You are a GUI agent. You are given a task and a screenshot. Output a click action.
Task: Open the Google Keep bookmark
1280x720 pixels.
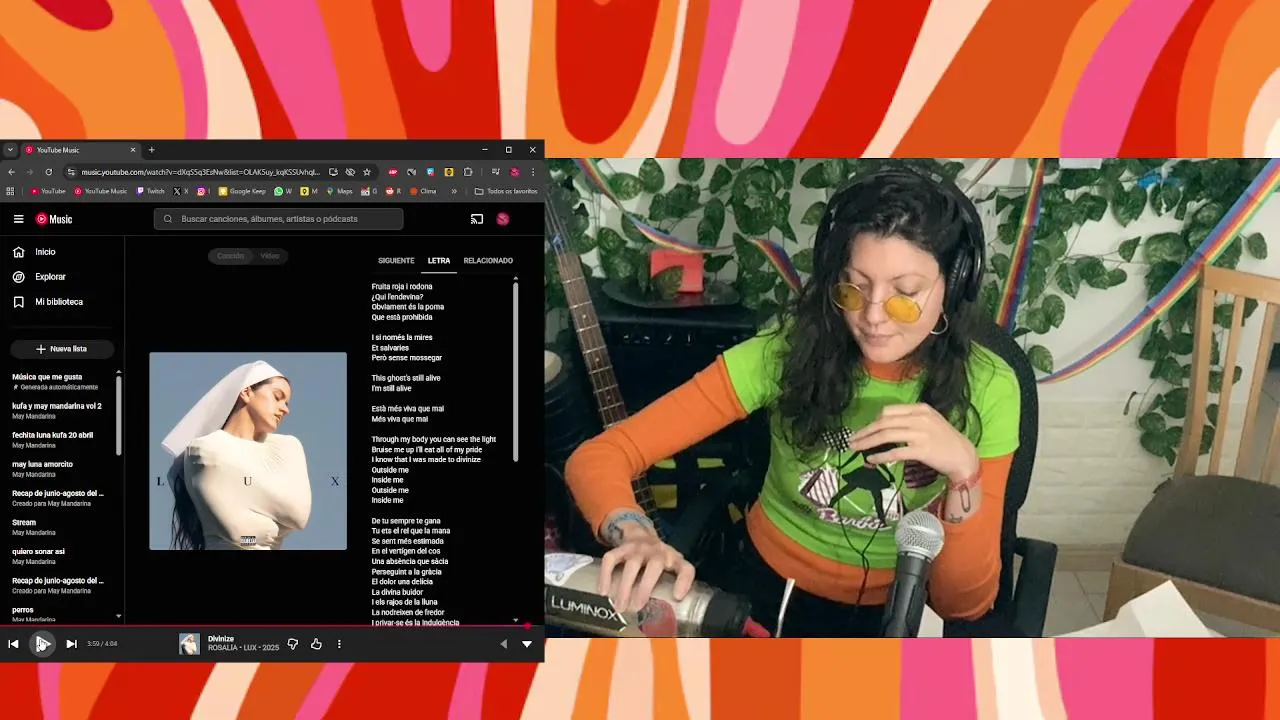(x=242, y=191)
